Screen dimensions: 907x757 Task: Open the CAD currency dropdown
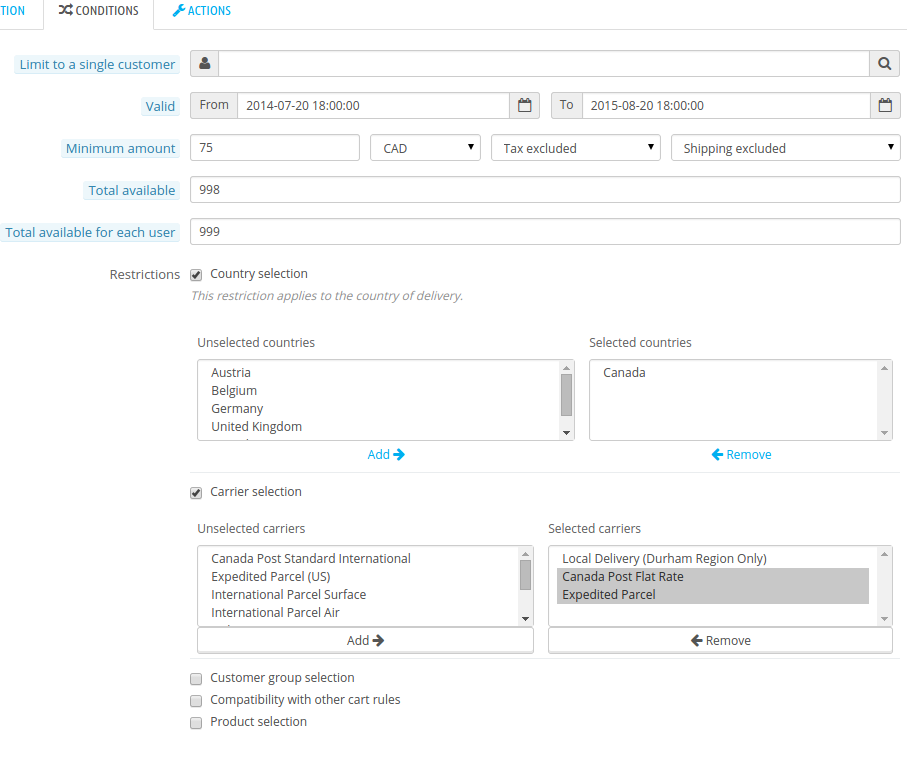(x=425, y=148)
